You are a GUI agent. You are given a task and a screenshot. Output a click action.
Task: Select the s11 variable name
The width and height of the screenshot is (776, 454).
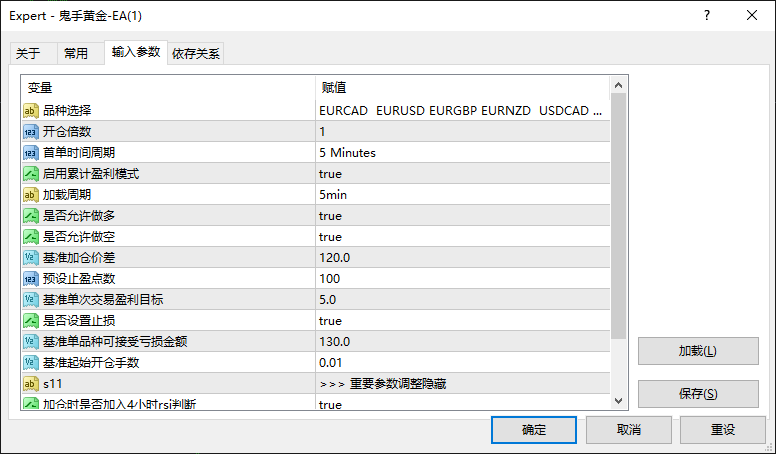click(x=52, y=384)
